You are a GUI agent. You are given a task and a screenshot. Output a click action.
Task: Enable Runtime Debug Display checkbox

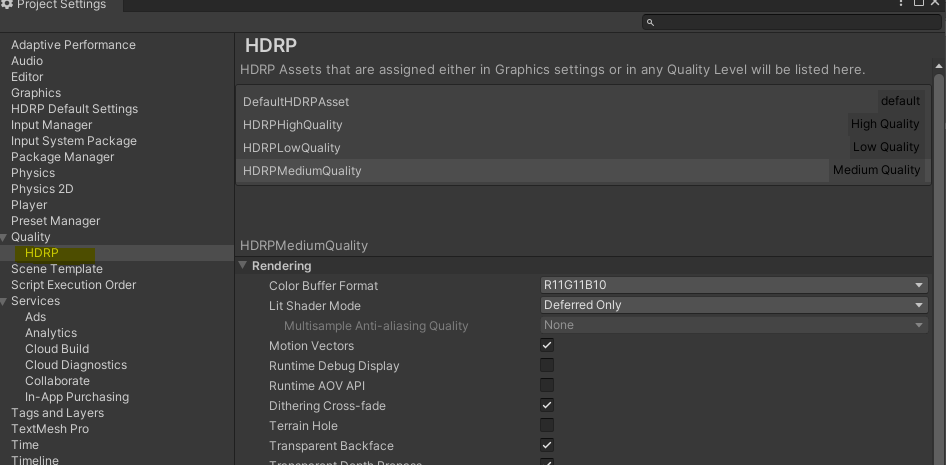coord(547,365)
